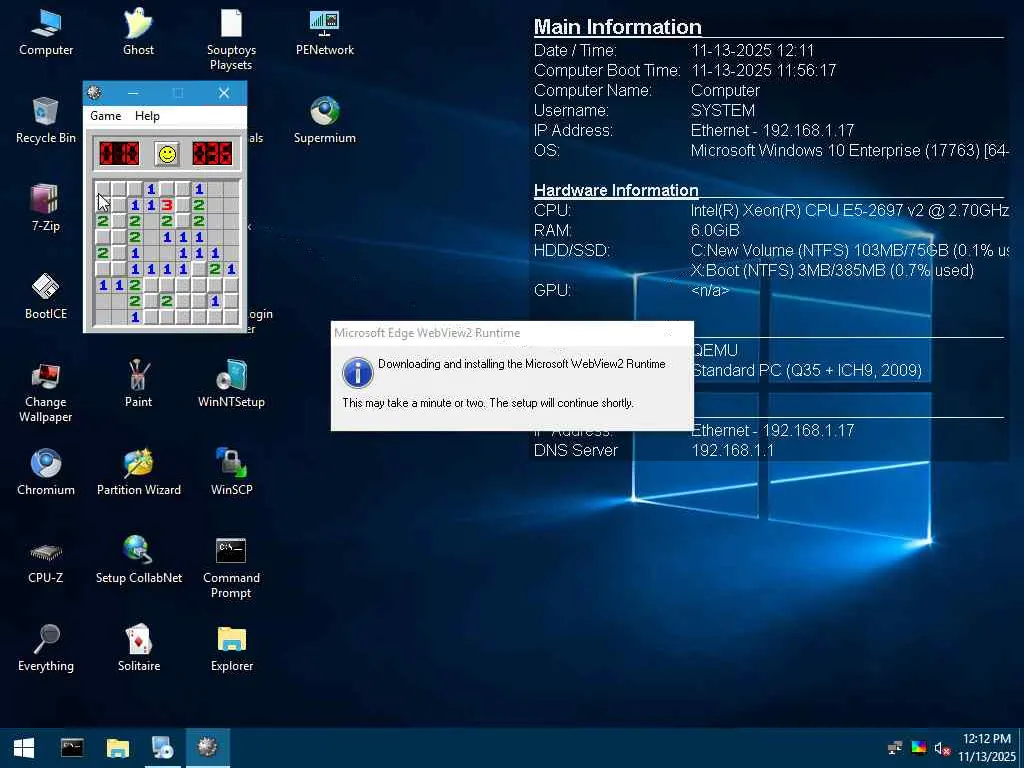Viewport: 1024px width, 768px height.
Task: Open the Game menu in Minesweeper
Action: (106, 116)
